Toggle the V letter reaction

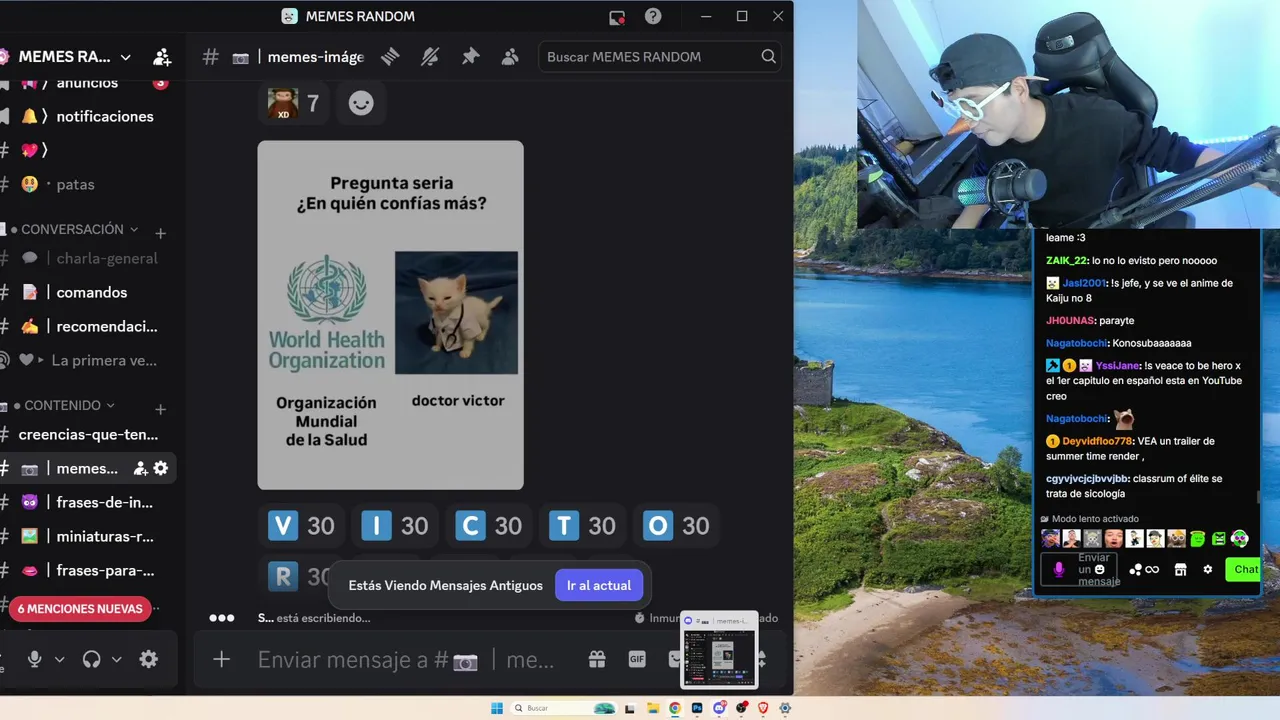coord(302,525)
